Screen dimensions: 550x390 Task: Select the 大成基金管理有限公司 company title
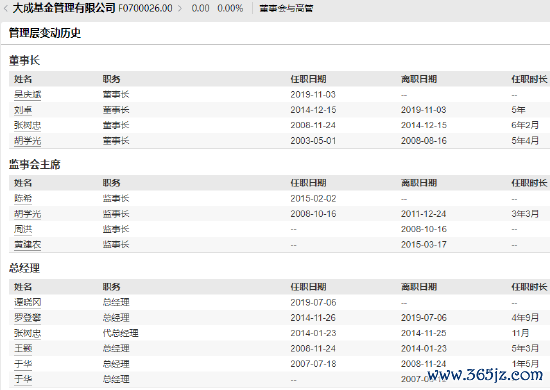(64, 8)
